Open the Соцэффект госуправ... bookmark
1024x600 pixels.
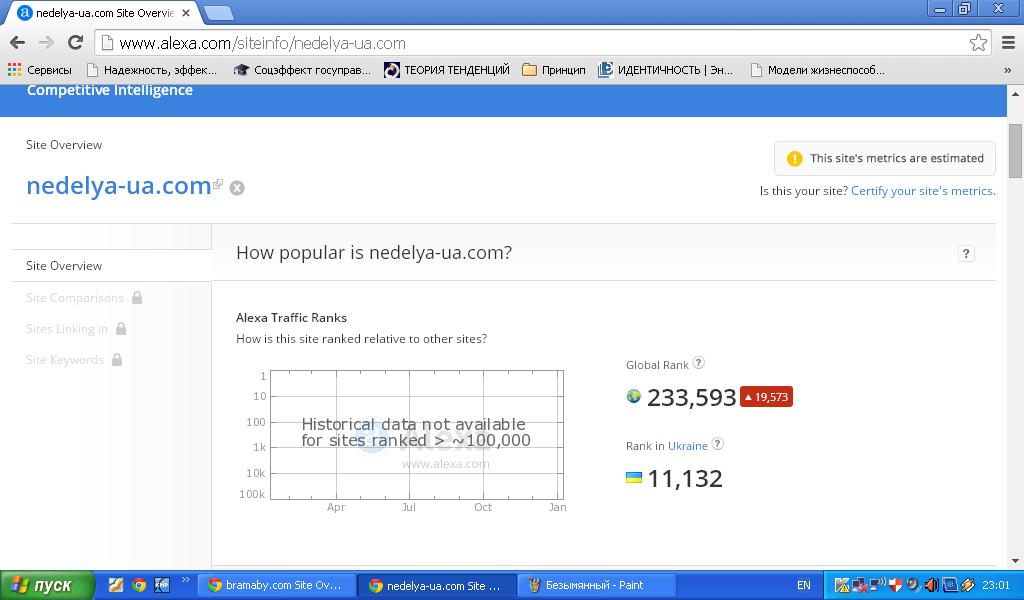(302, 70)
